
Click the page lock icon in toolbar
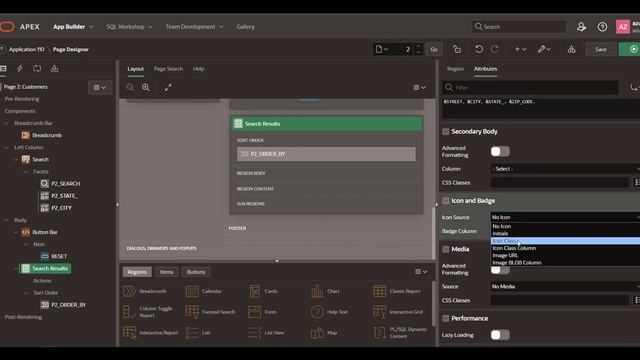coord(457,49)
